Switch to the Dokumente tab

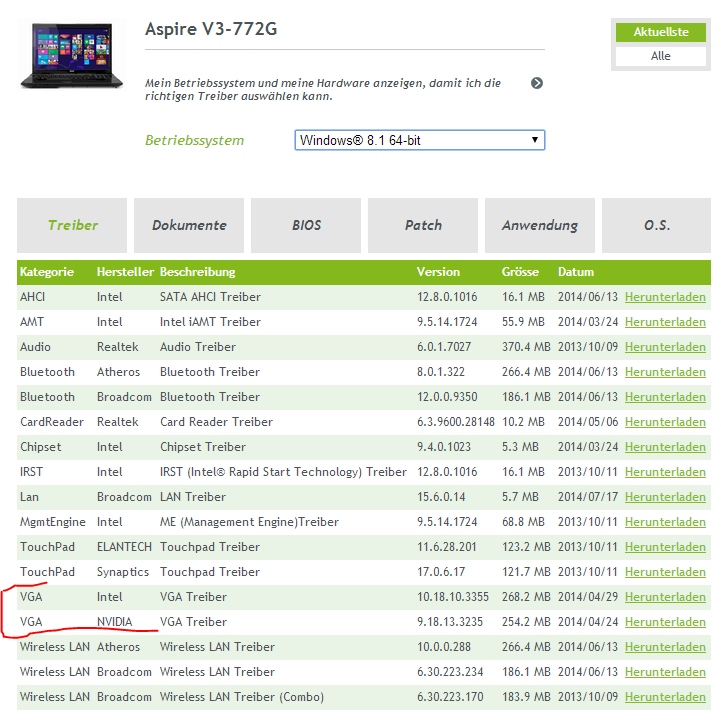pyautogui.click(x=189, y=225)
